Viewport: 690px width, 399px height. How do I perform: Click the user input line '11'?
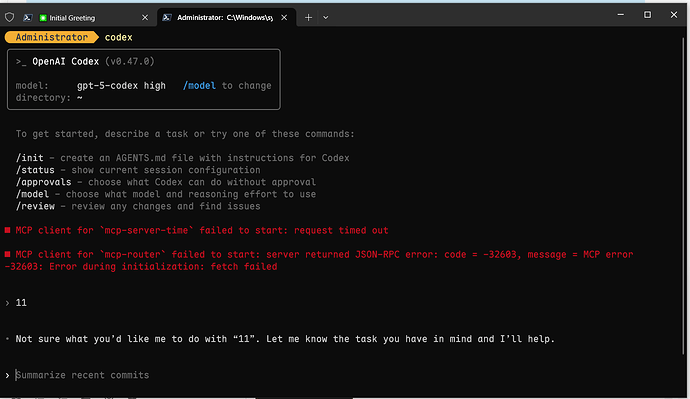click(21, 303)
